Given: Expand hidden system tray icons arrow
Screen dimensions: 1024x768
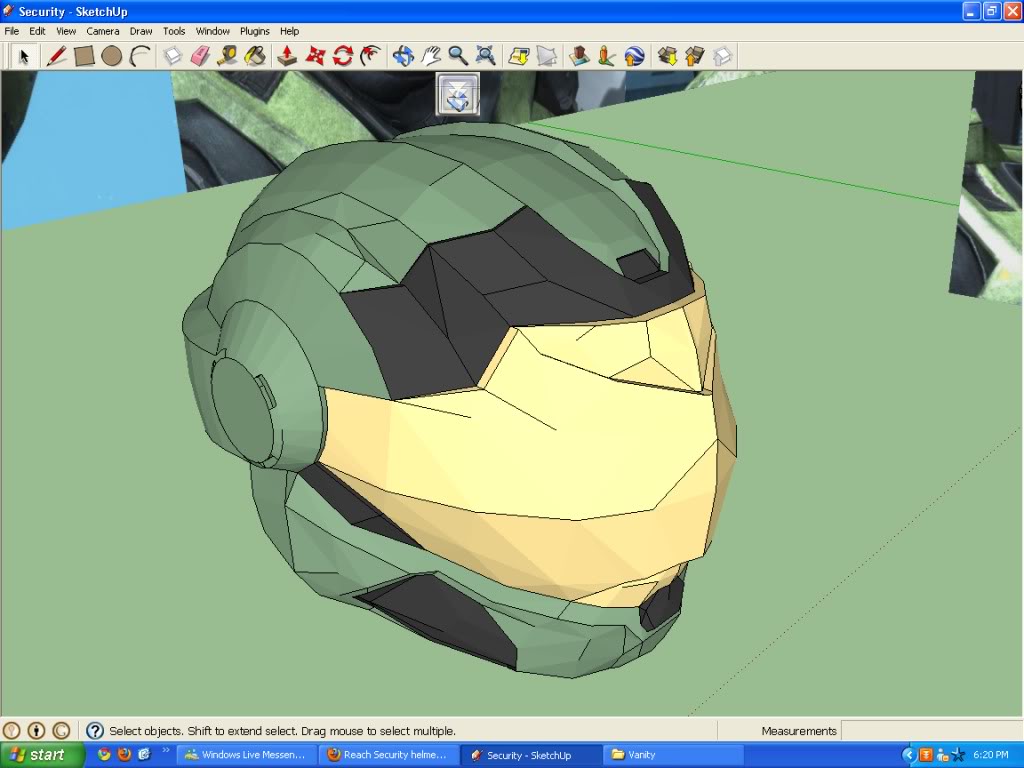Looking at the screenshot, I should [x=908, y=756].
